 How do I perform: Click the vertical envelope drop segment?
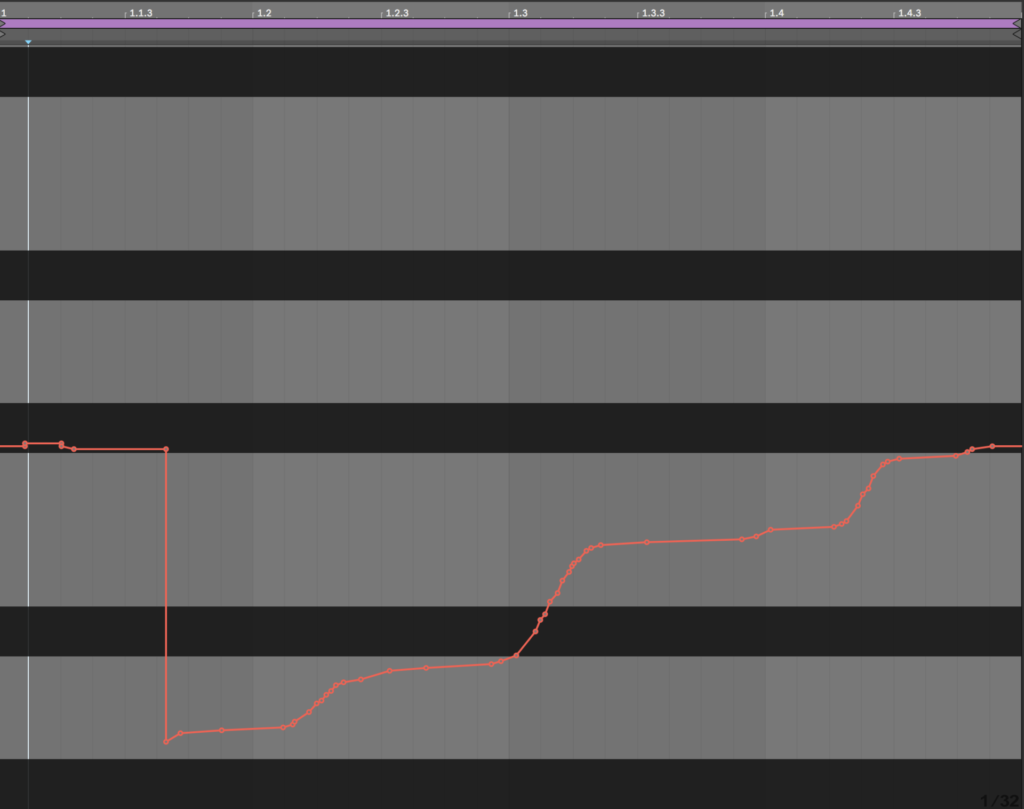[x=166, y=600]
